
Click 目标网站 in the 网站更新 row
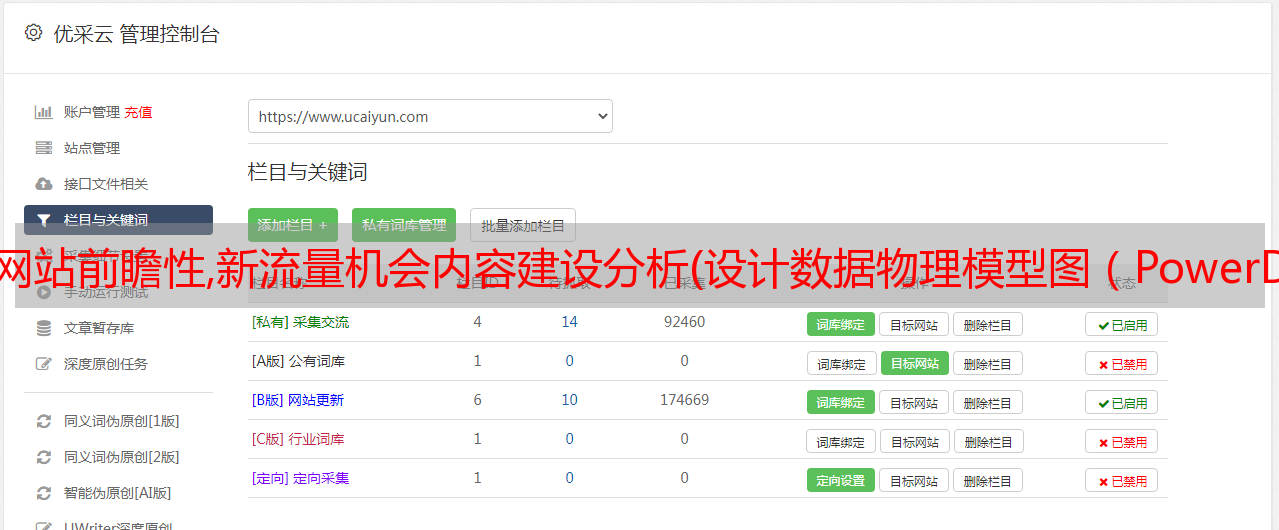pyautogui.click(x=914, y=402)
